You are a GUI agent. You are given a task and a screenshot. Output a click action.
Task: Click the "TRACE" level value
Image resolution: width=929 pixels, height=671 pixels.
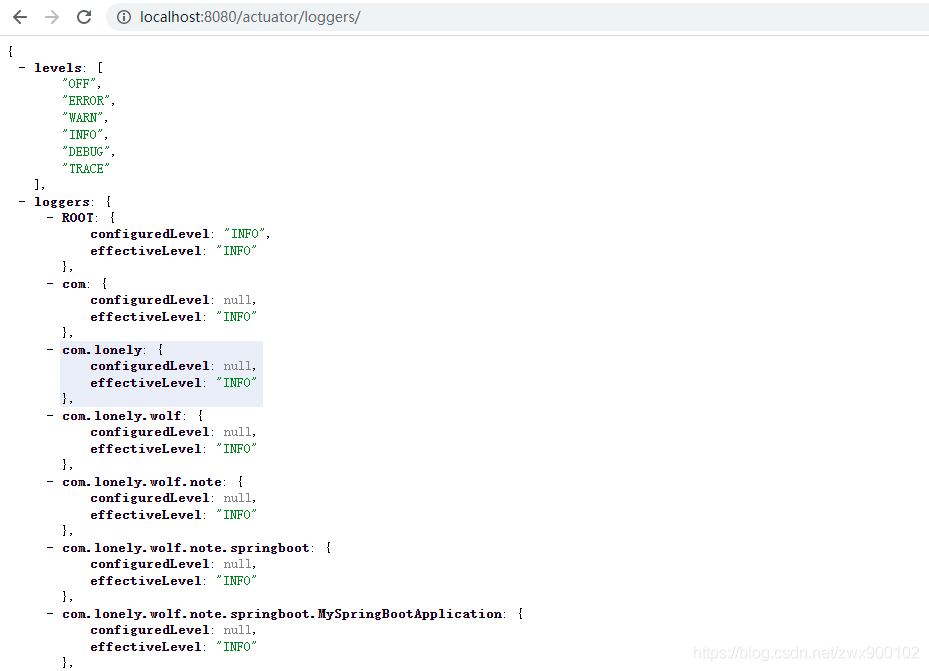coord(86,169)
